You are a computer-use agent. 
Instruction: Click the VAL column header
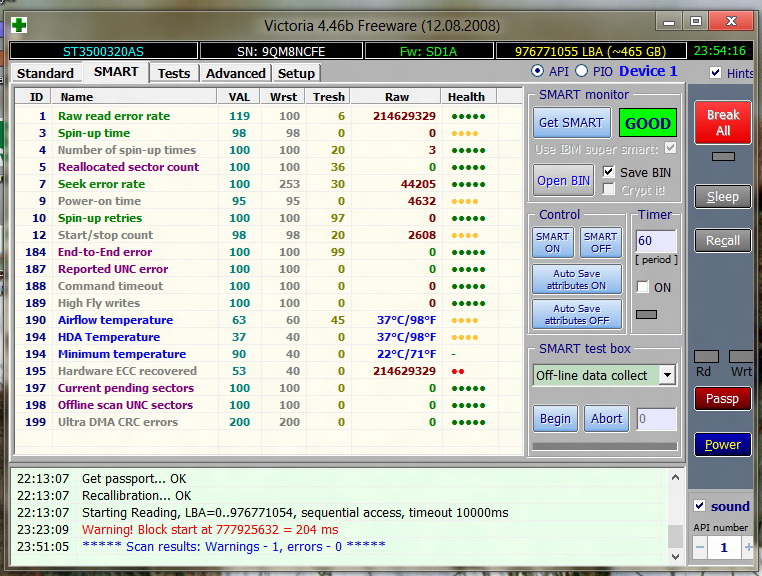tap(239, 97)
